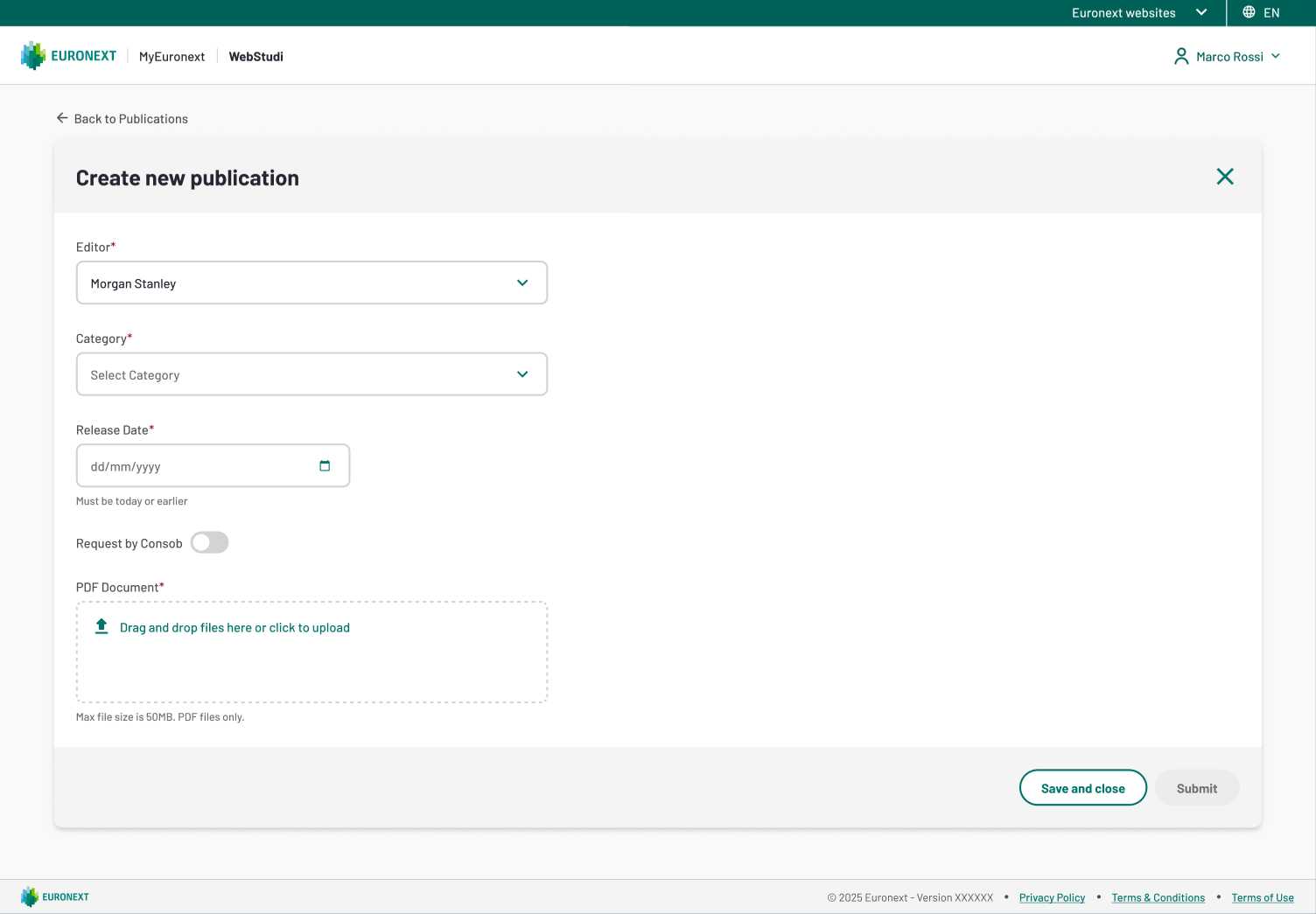Viewport: 1316px width, 914px height.
Task: Click the globe language icon
Action: tap(1249, 12)
